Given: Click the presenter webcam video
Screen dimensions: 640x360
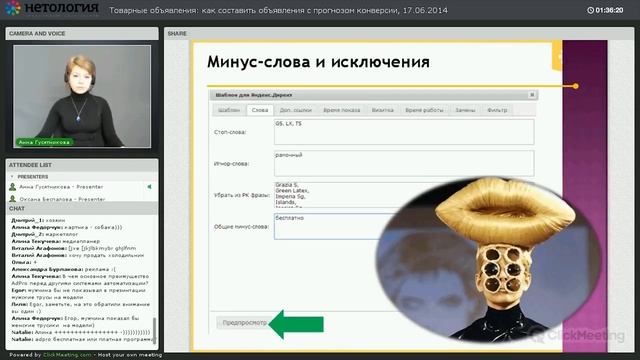Looking at the screenshot, I should (82, 96).
